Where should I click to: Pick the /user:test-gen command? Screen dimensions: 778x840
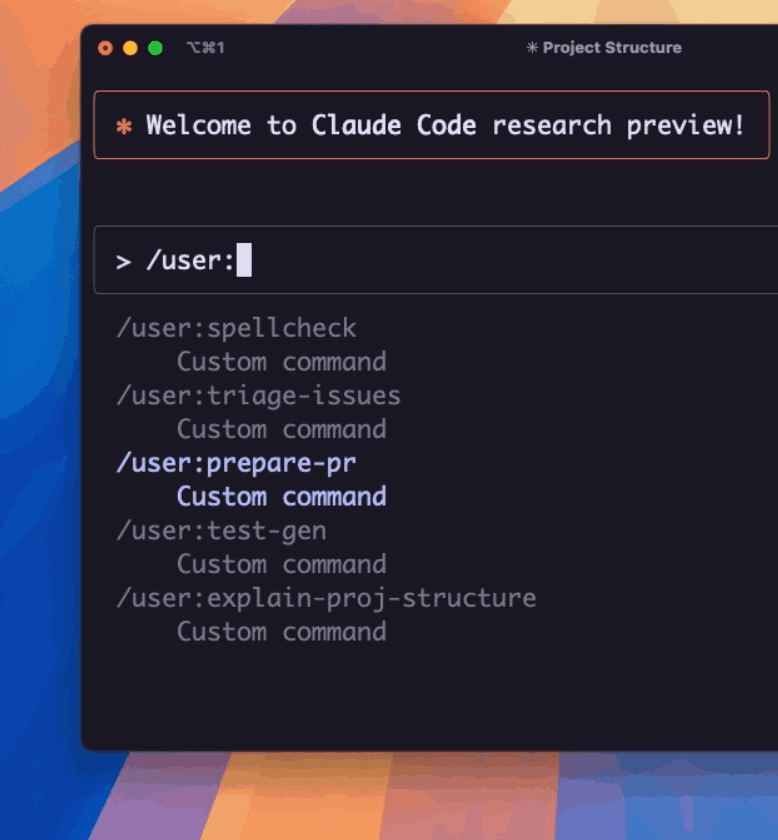[x=221, y=531]
